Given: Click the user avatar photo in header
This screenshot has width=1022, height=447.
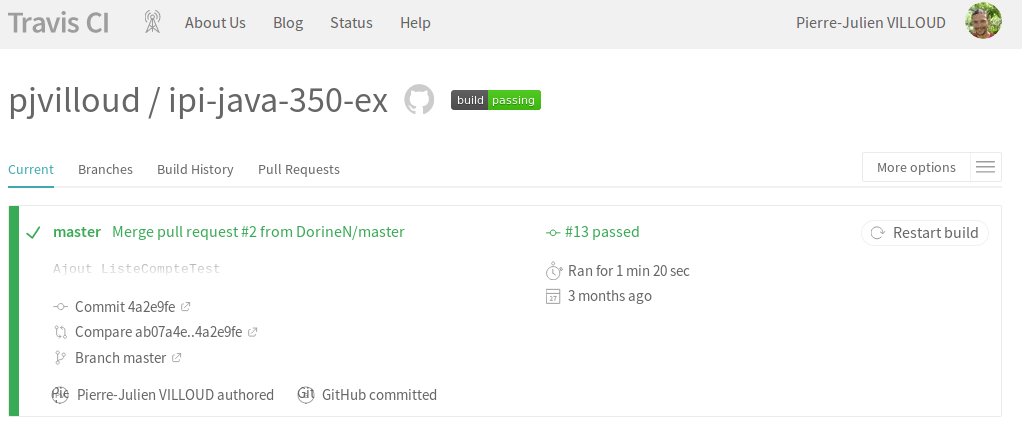Looking at the screenshot, I should pyautogui.click(x=984, y=21).
